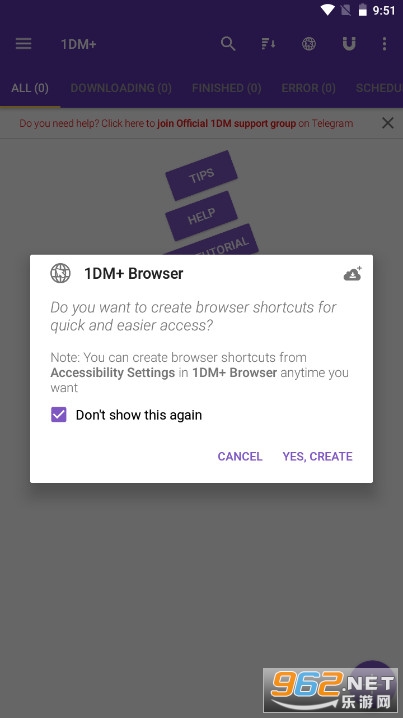Click YES, CREATE to add shortcuts
This screenshot has height=718, width=403.
[x=317, y=456]
